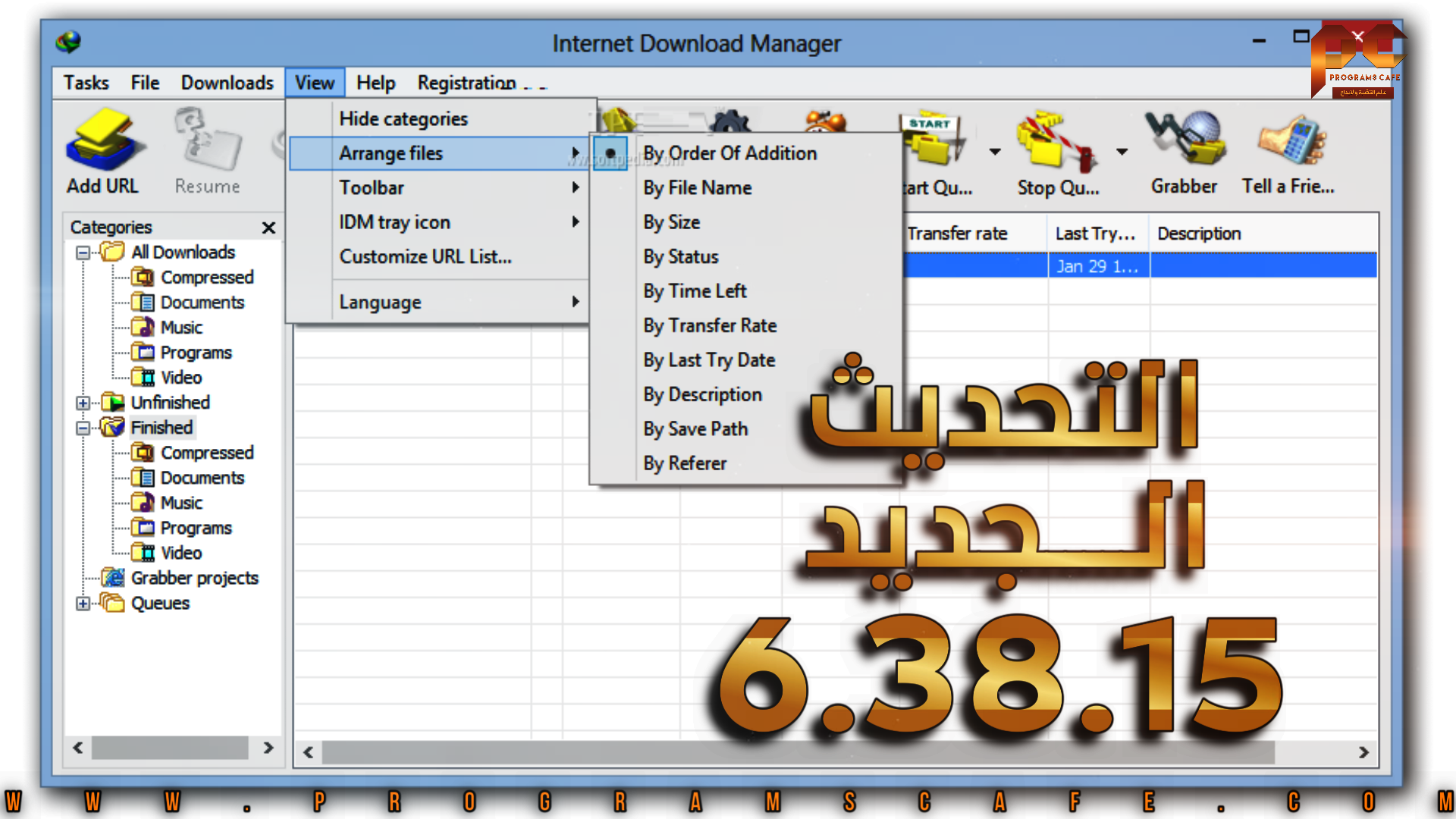Collapse the All Downloads tree node
This screenshot has height=819, width=1456.
coord(83,253)
